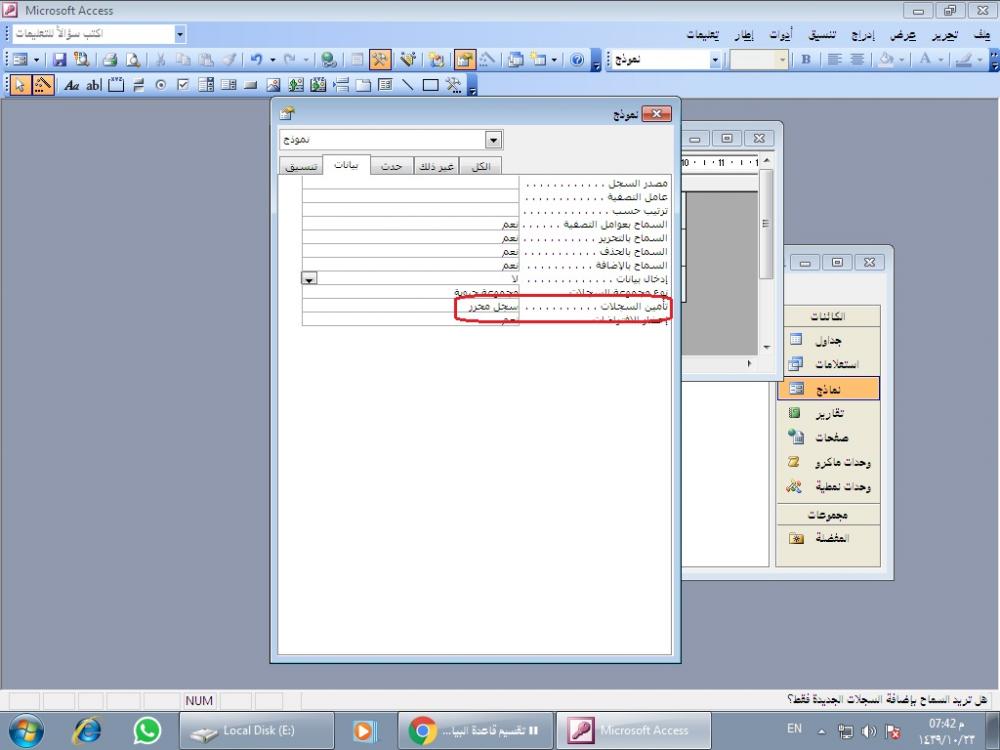The height and width of the screenshot is (750, 1000).
Task: Click the Windows Start button
Action: [26, 731]
